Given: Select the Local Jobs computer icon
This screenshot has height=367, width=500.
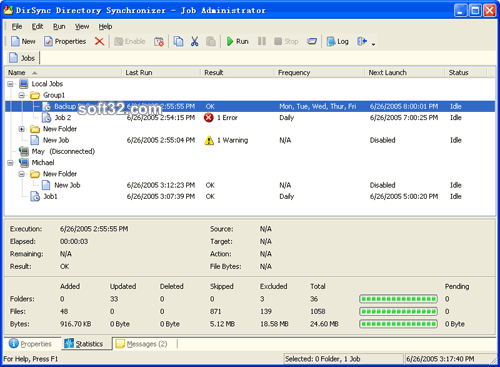Looking at the screenshot, I should click(x=24, y=84).
